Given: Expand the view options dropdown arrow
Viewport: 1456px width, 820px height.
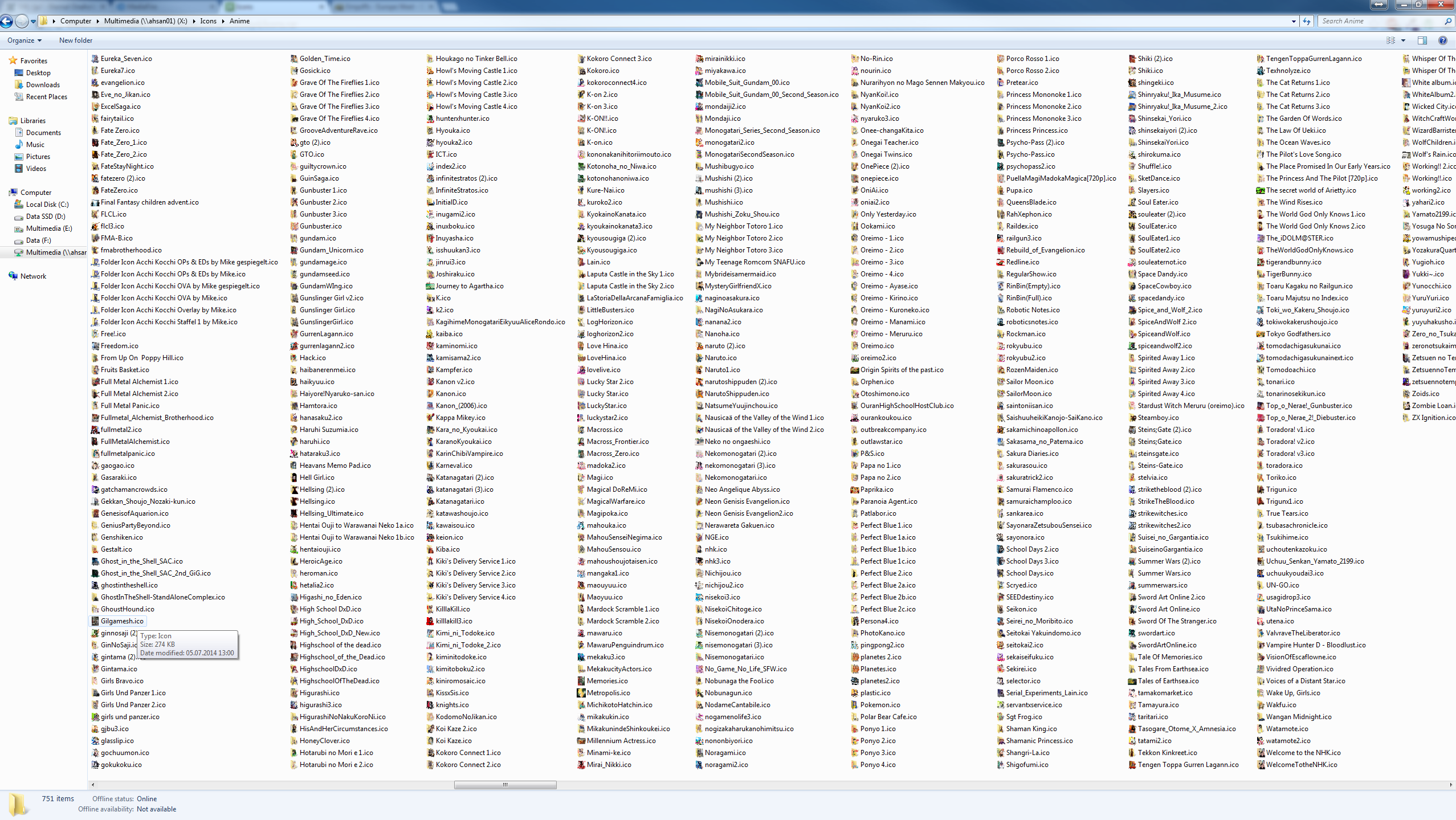Looking at the screenshot, I should pyautogui.click(x=1403, y=40).
